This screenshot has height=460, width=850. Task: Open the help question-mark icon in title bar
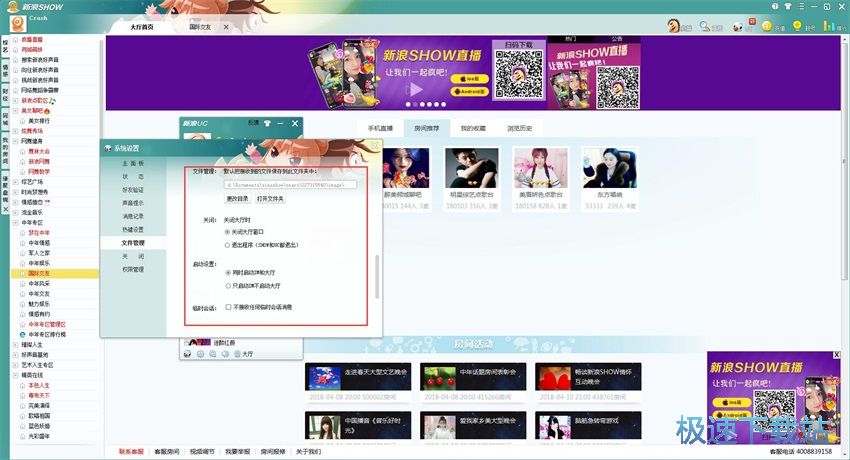pyautogui.click(x=775, y=6)
